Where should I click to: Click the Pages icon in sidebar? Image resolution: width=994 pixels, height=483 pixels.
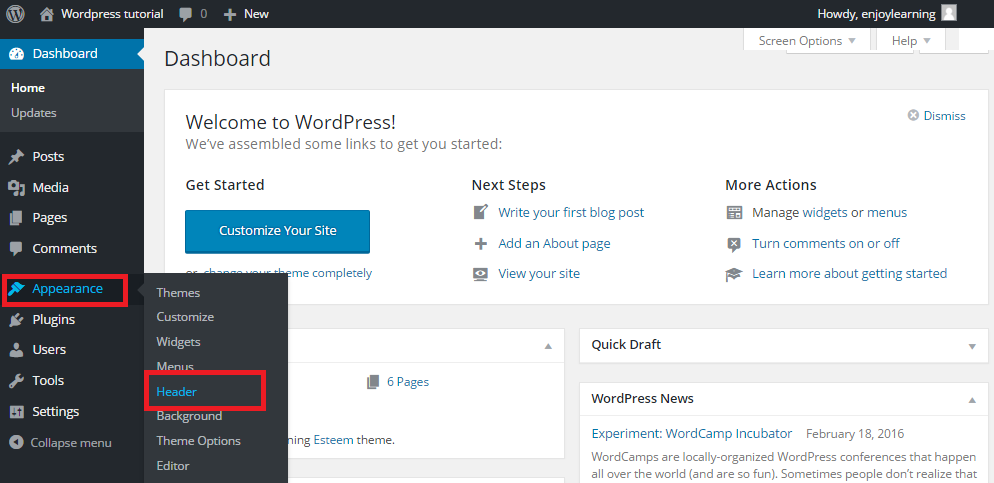[x=16, y=218]
